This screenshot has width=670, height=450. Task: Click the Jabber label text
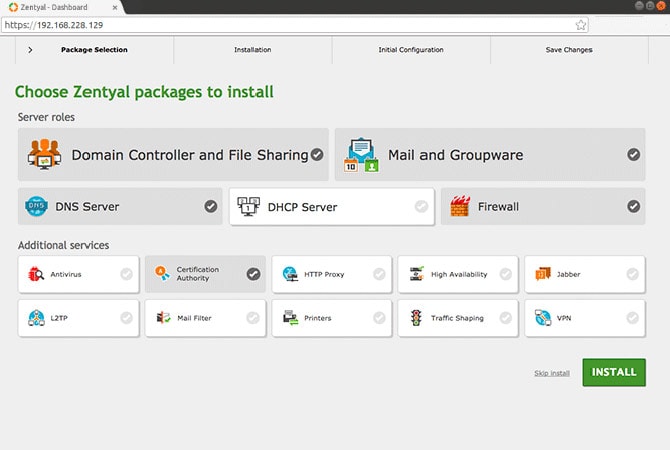point(568,274)
